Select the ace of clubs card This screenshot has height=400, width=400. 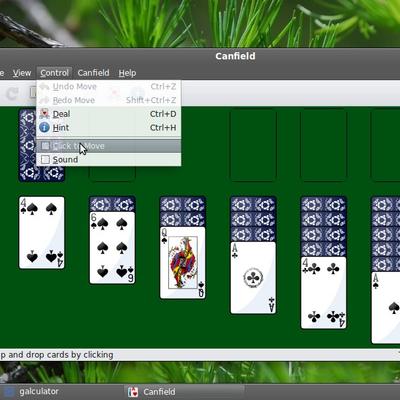[x=253, y=278]
